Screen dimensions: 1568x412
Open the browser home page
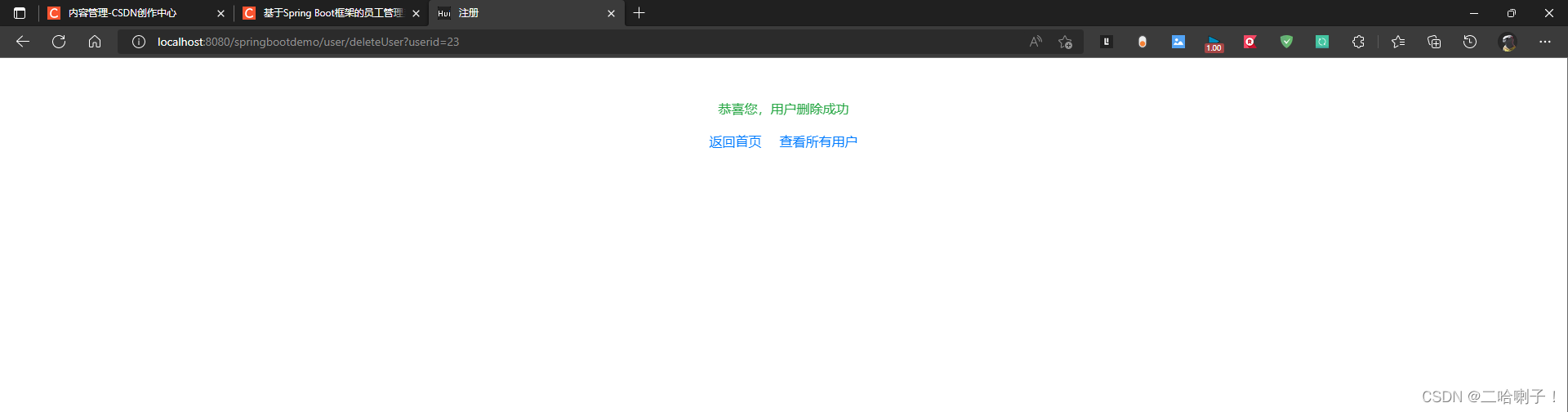95,42
